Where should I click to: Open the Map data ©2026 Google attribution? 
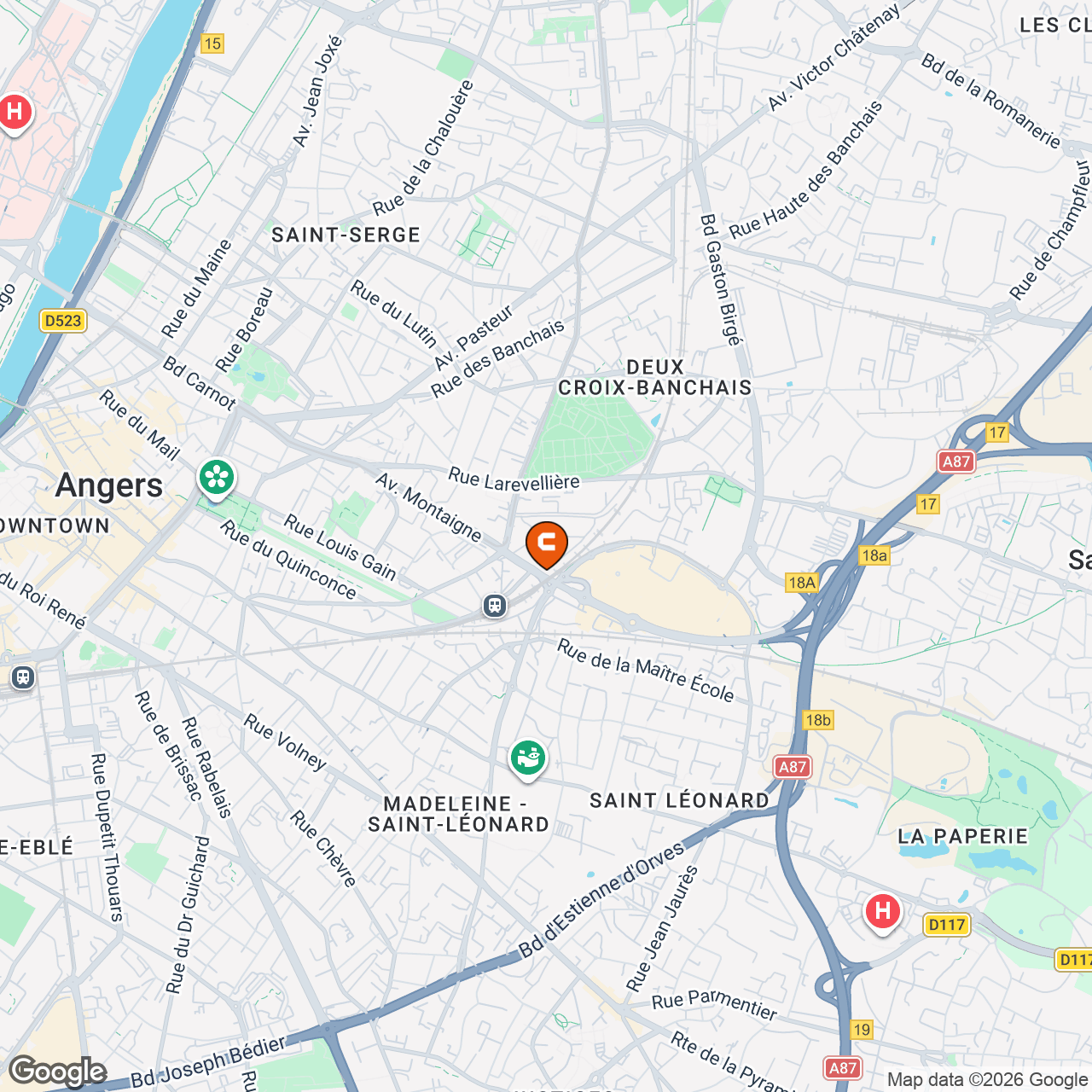(988, 1080)
